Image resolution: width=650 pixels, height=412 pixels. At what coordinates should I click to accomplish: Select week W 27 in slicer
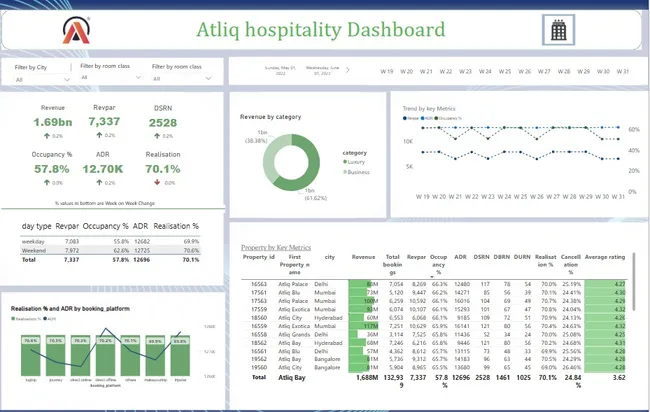click(x=544, y=71)
